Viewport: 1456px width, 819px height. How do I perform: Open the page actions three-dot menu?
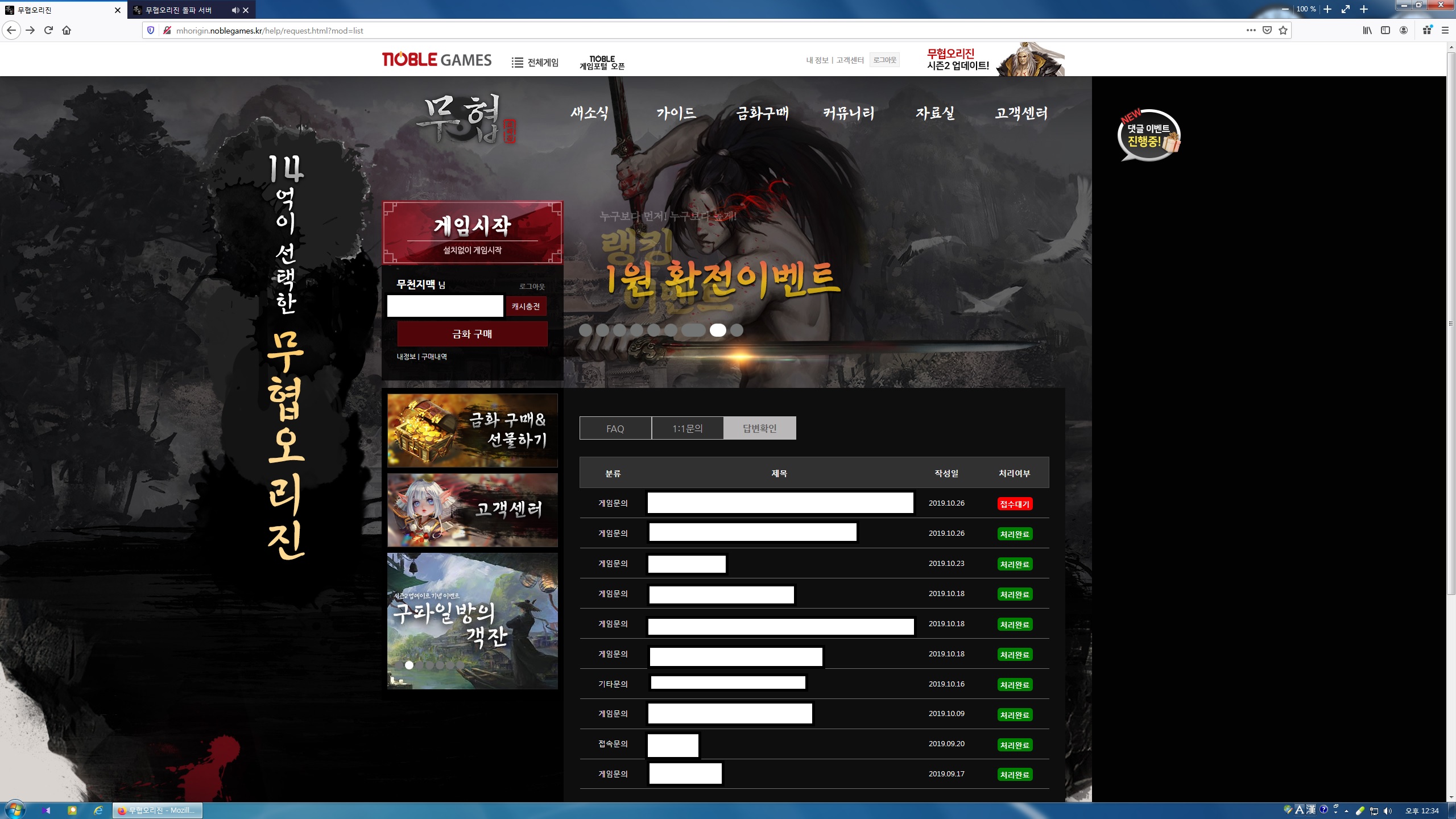[x=1251, y=30]
